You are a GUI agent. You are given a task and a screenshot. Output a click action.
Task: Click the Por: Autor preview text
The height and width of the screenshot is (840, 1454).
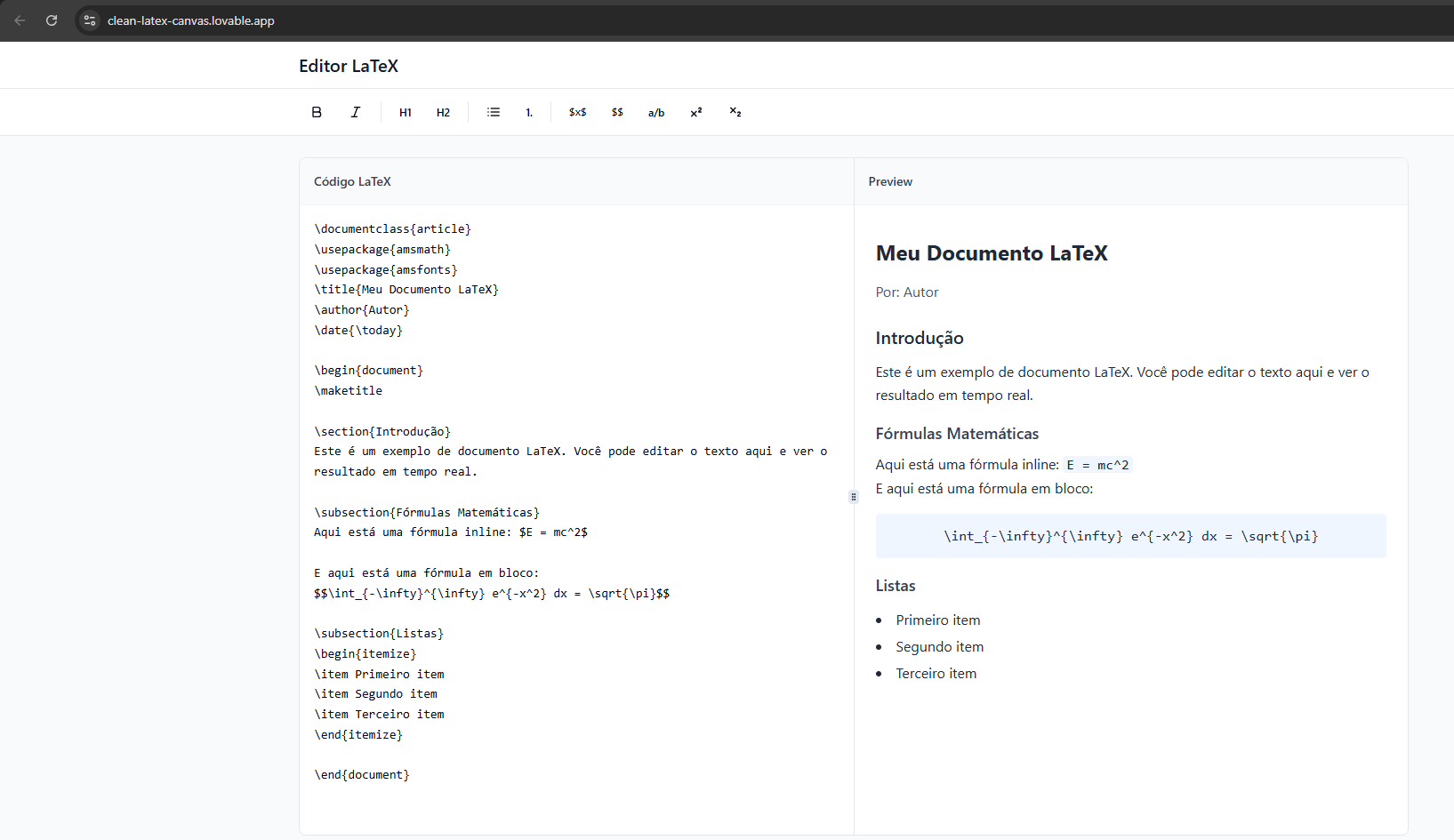pos(907,292)
